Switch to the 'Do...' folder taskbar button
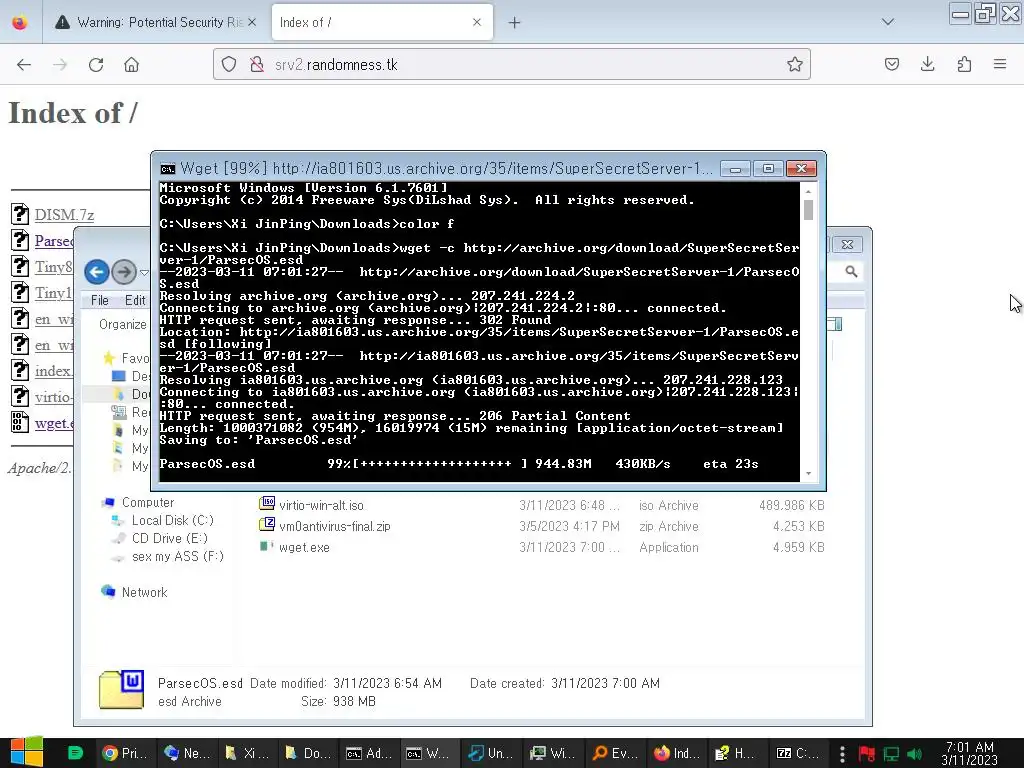The width and height of the screenshot is (1024, 768). pyautogui.click(x=308, y=754)
